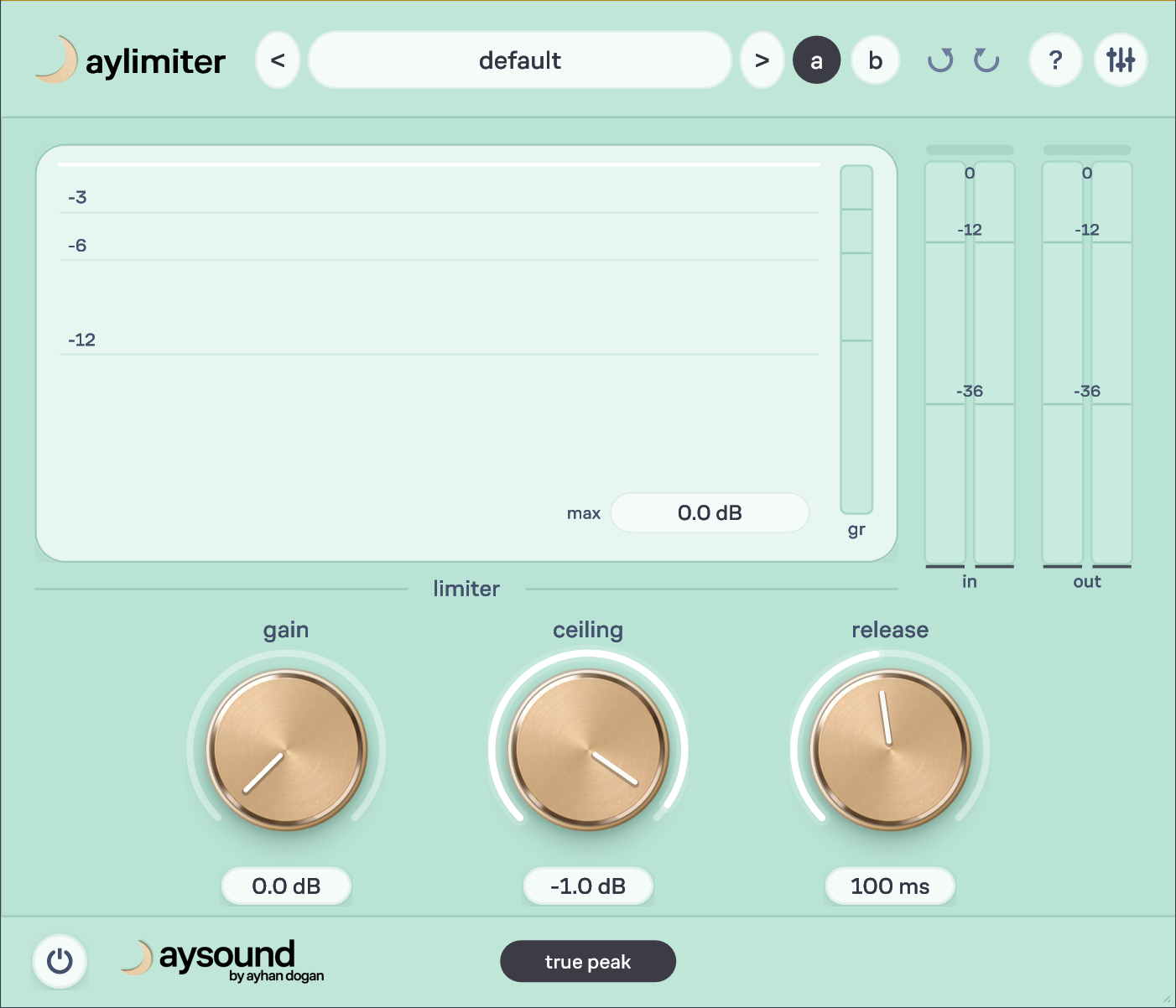Click the -12 label in the graph

(x=81, y=340)
